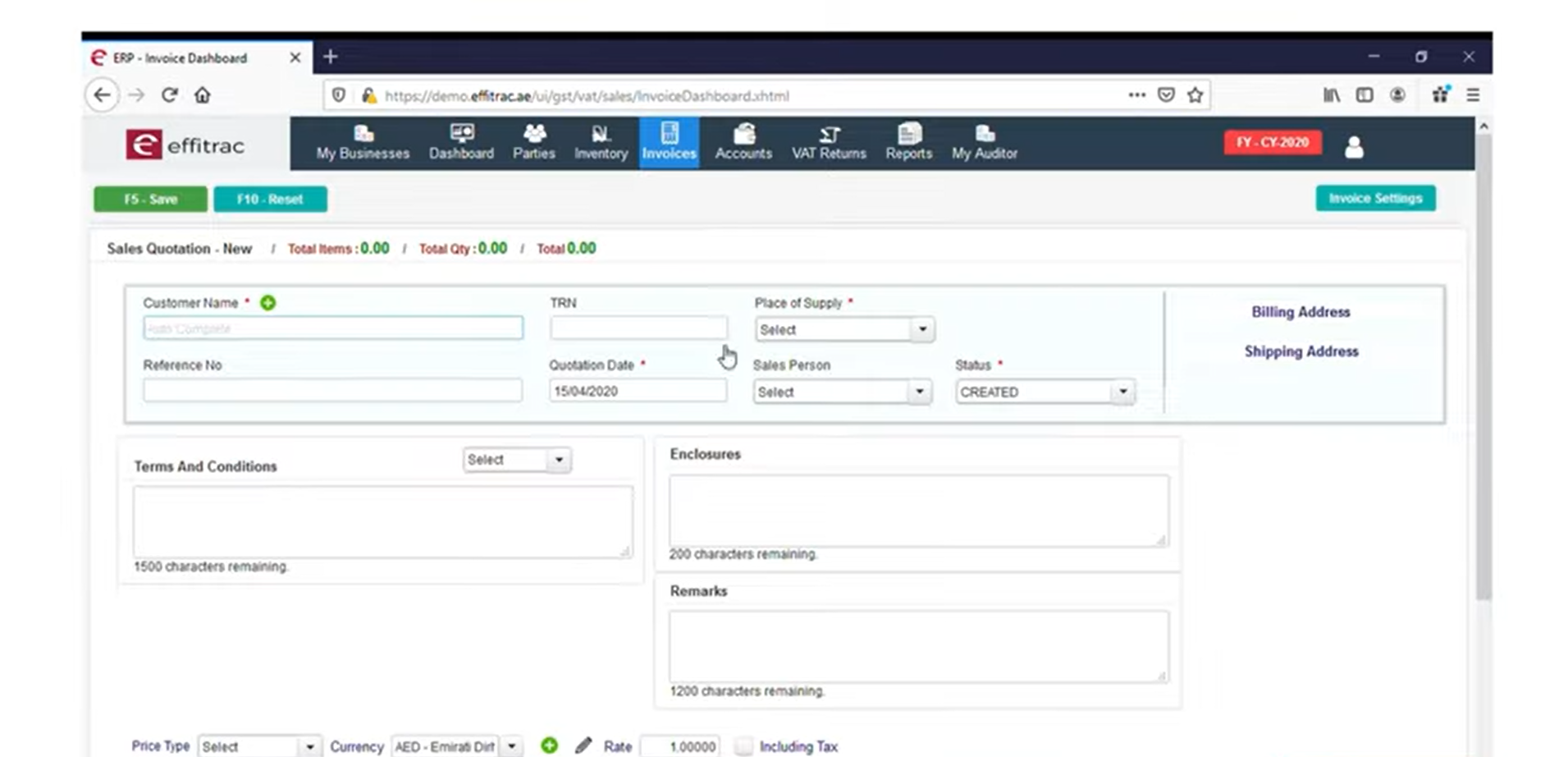Open VAT Returns
The image size is (1568, 757).
[828, 142]
